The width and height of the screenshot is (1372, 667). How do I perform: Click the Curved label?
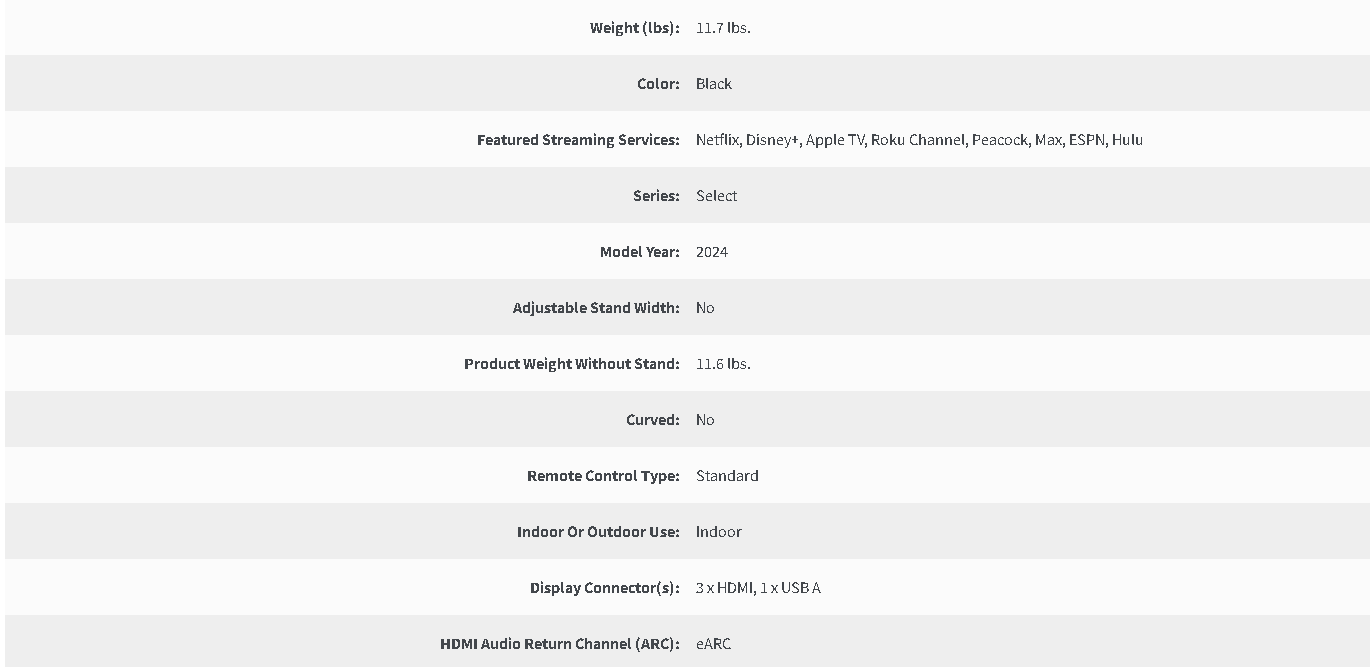point(654,420)
